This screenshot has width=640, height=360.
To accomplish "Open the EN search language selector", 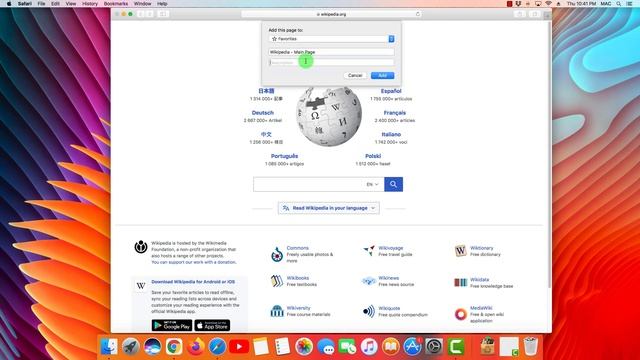I will pos(372,184).
